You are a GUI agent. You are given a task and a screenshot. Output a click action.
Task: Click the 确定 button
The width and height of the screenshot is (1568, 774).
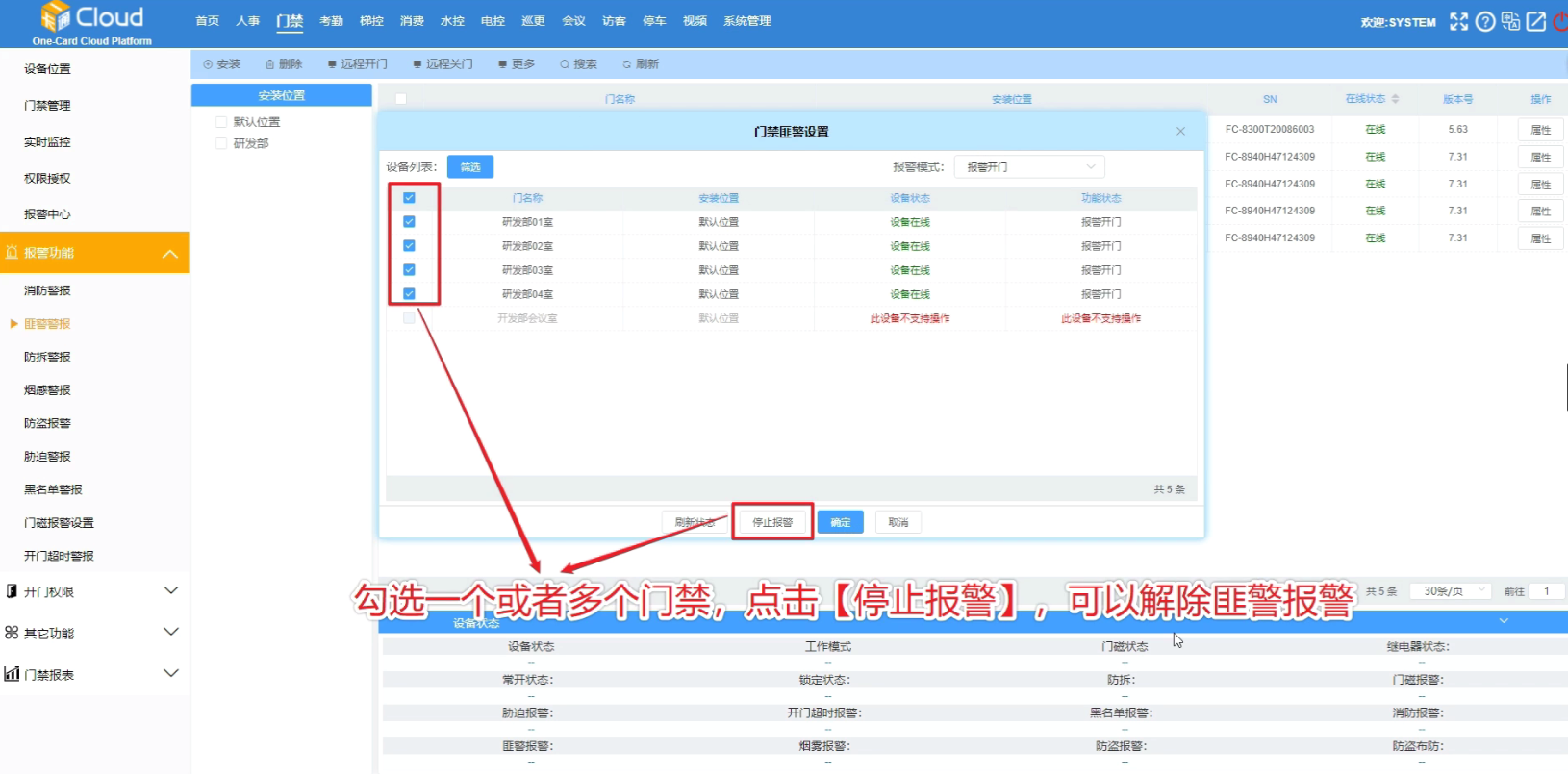(841, 522)
